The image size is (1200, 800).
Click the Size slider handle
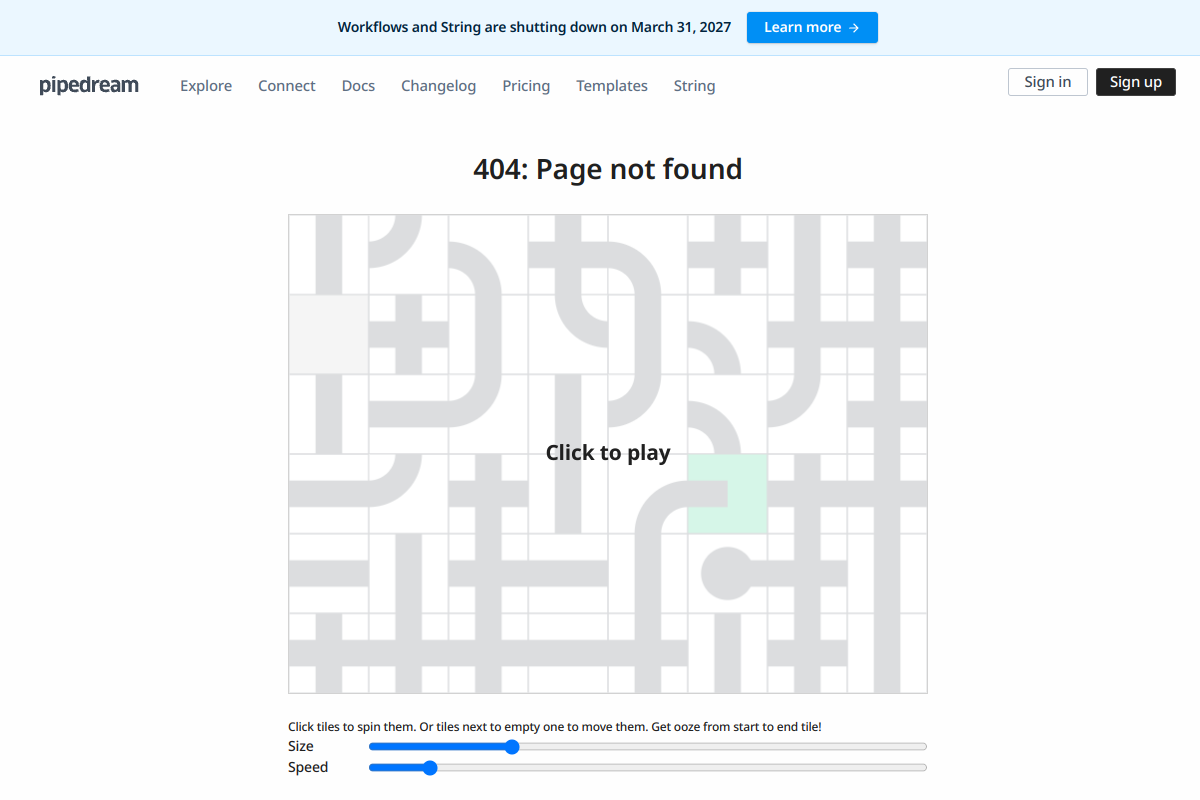512,747
